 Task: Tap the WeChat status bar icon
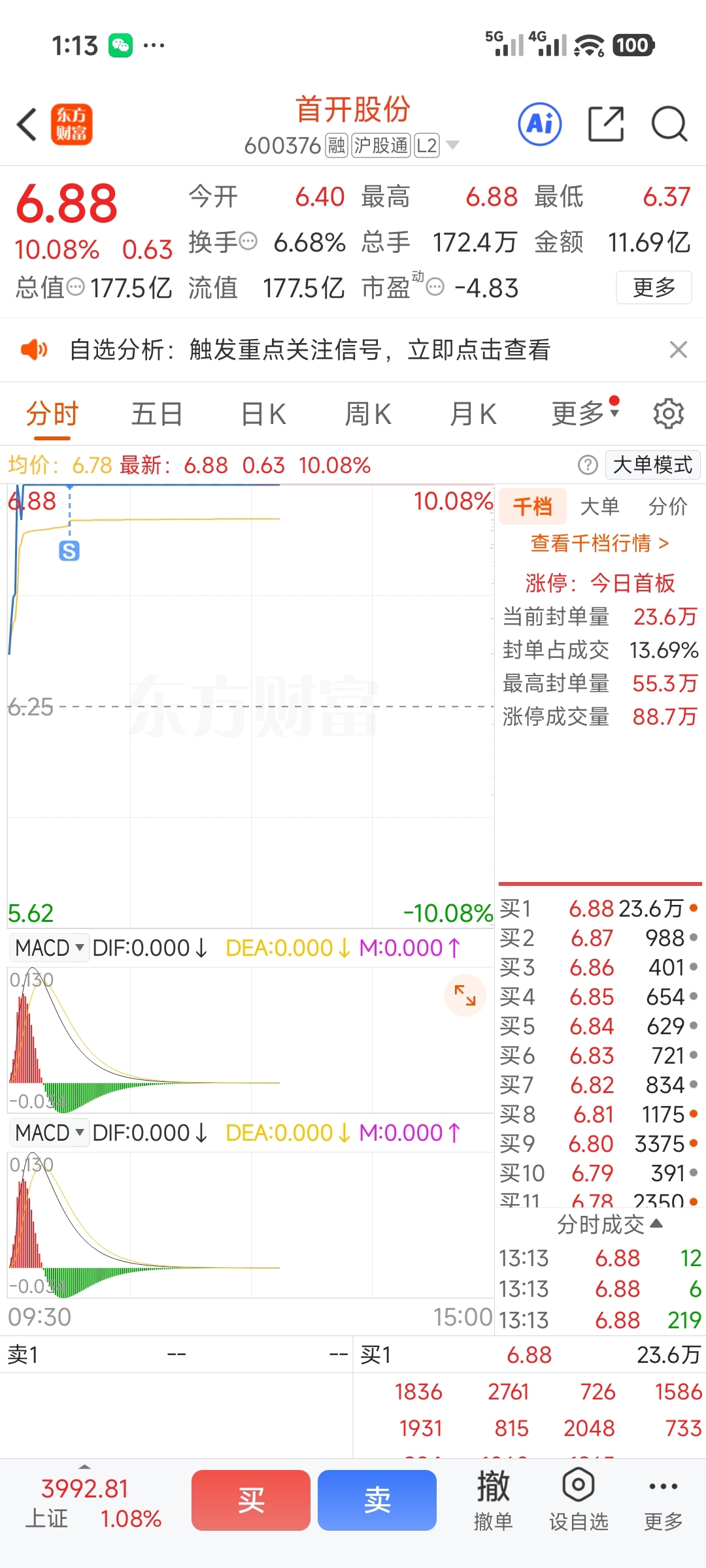click(121, 45)
